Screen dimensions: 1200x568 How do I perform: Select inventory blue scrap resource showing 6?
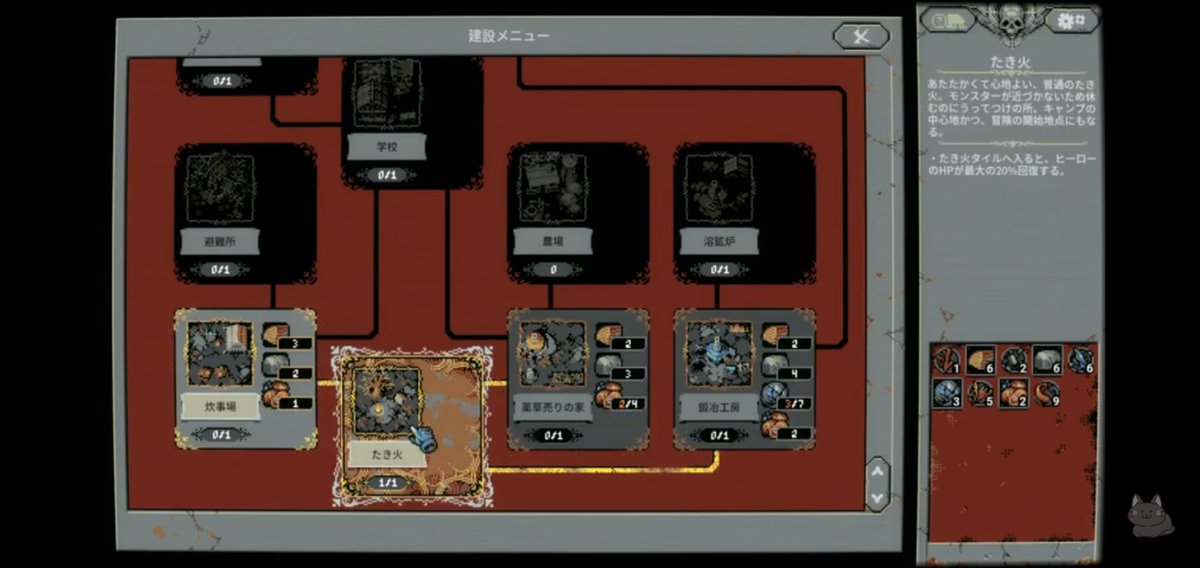[x=1081, y=360]
